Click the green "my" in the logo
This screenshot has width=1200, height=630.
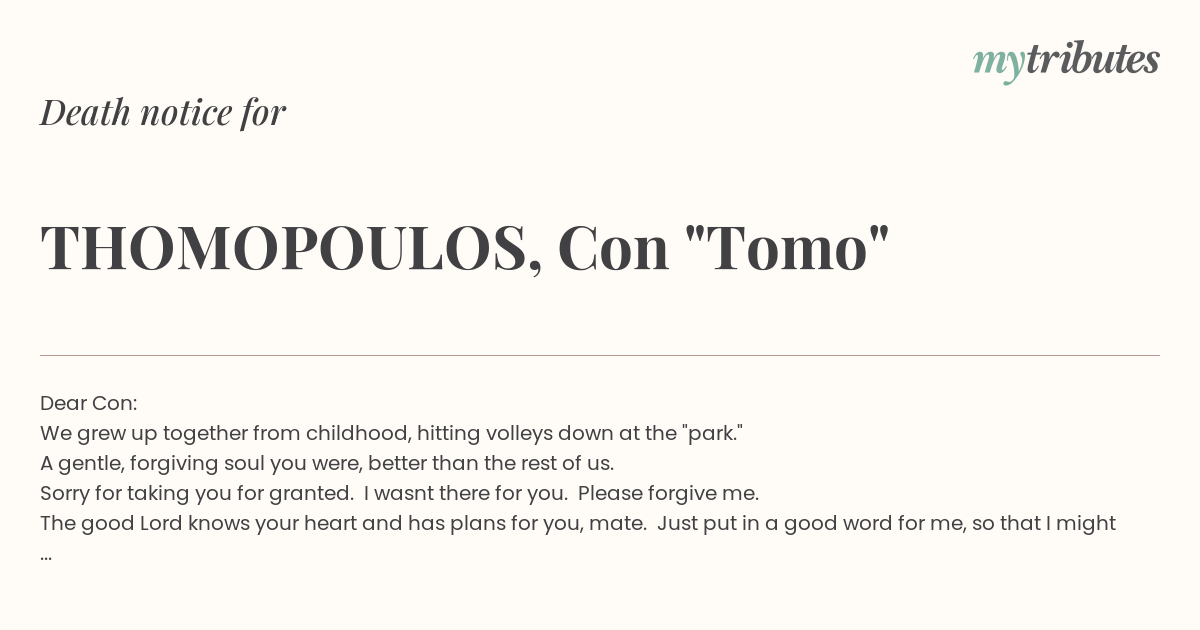[x=998, y=62]
